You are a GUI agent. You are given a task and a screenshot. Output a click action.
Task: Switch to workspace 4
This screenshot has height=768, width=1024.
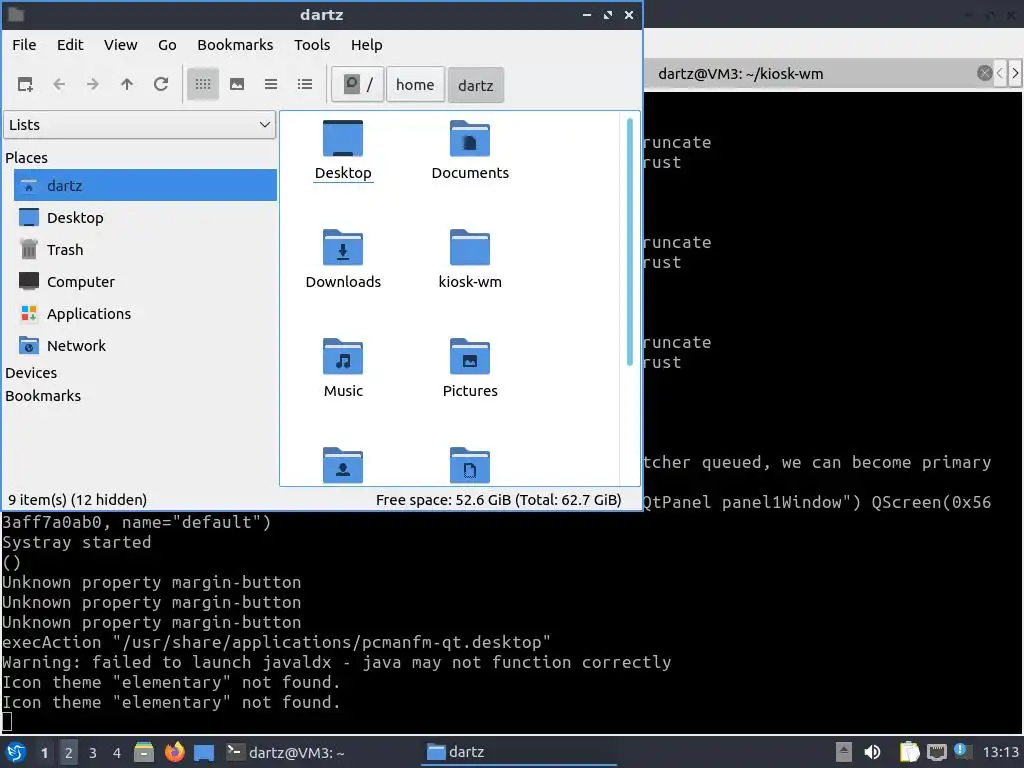116,753
